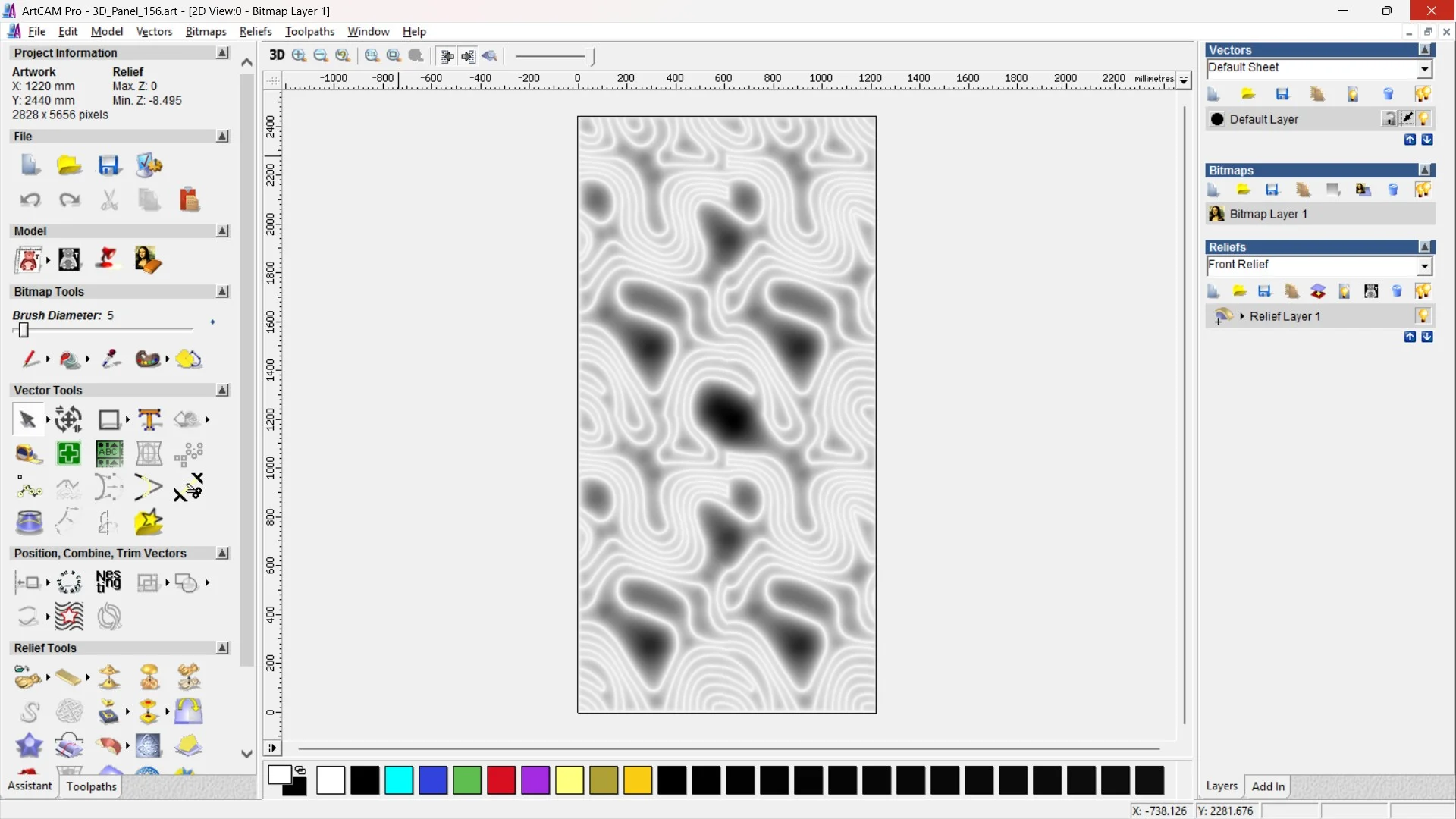Switch to the Toolpaths tab
1456x819 pixels.
[x=91, y=786]
